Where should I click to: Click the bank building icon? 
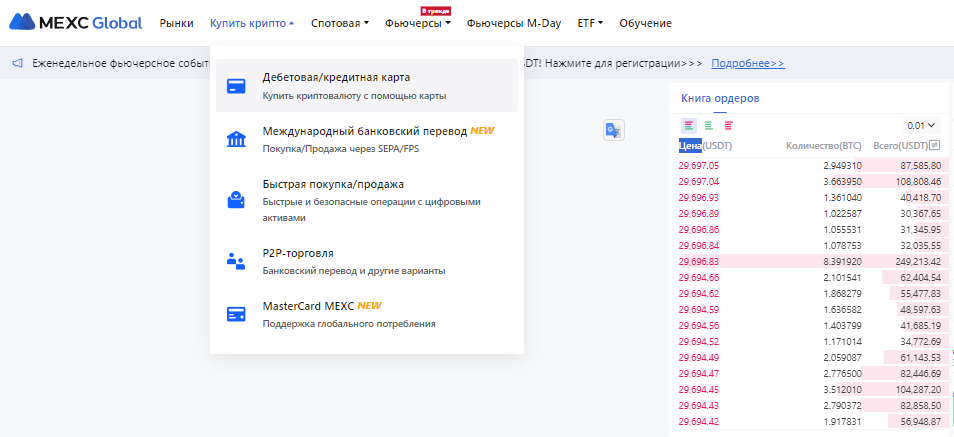tap(236, 139)
